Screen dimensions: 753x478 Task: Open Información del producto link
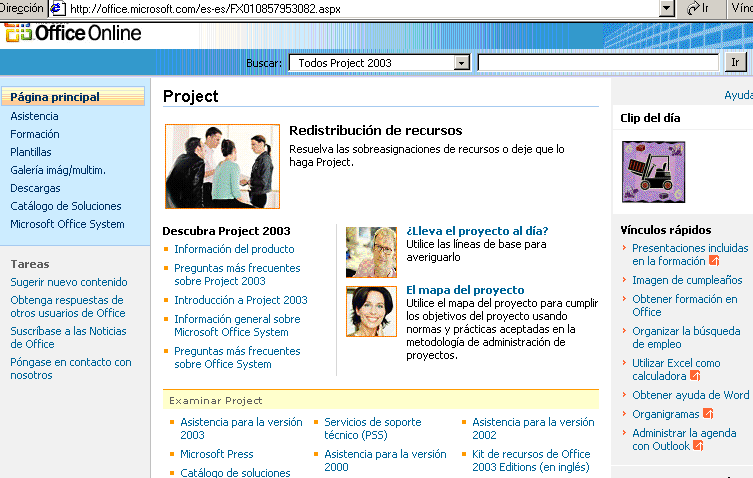click(234, 249)
